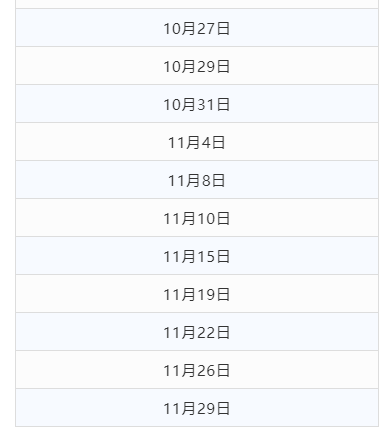This screenshot has width=389, height=436.
Task: Click the single-digit day date 8日 in November
Action: coord(197,180)
